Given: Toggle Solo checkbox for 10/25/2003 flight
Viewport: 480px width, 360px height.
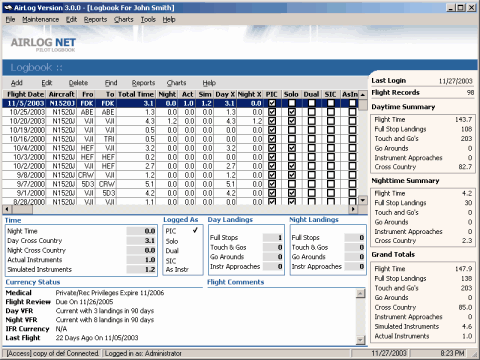Looking at the screenshot, I should (292, 112).
